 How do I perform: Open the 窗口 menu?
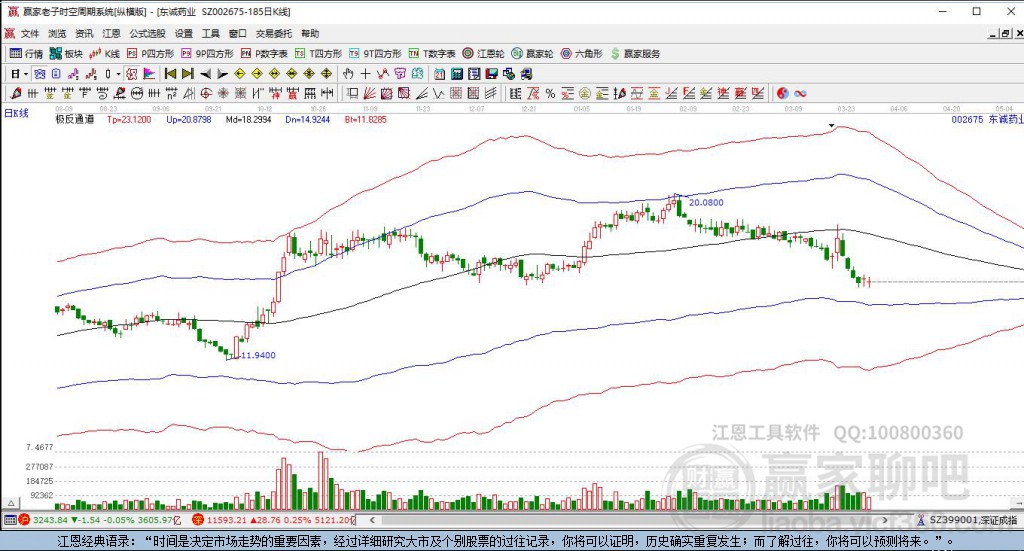pos(238,33)
